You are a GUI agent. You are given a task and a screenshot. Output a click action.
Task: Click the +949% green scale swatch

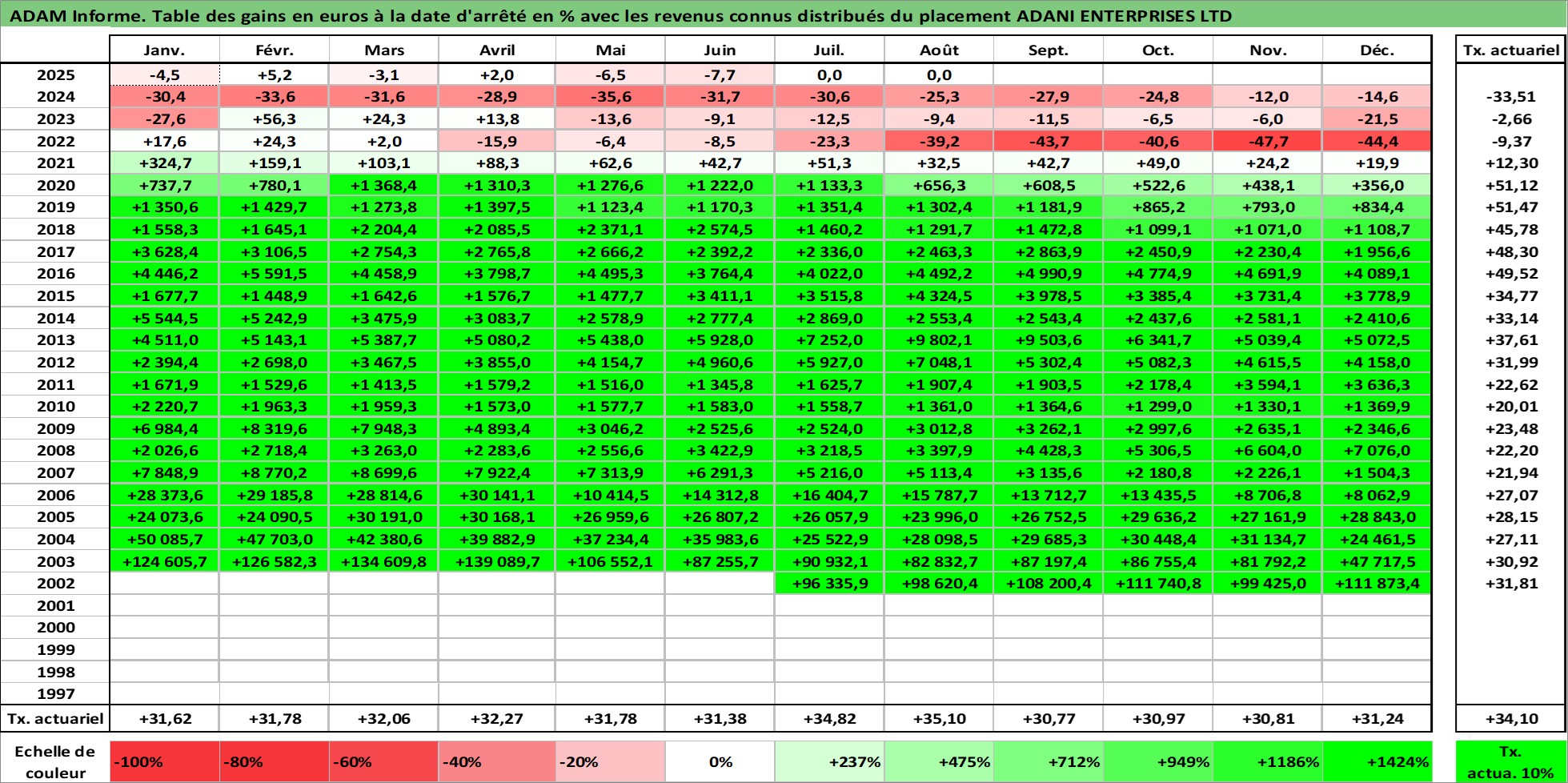(x=1158, y=762)
